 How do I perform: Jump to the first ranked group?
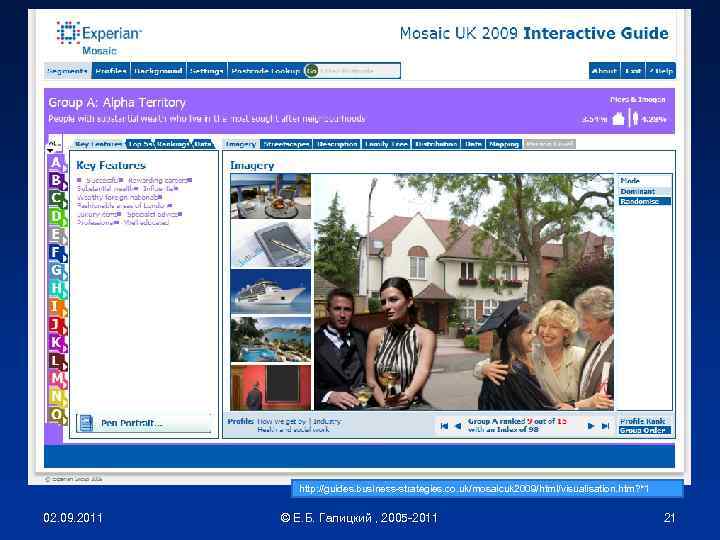pos(444,426)
